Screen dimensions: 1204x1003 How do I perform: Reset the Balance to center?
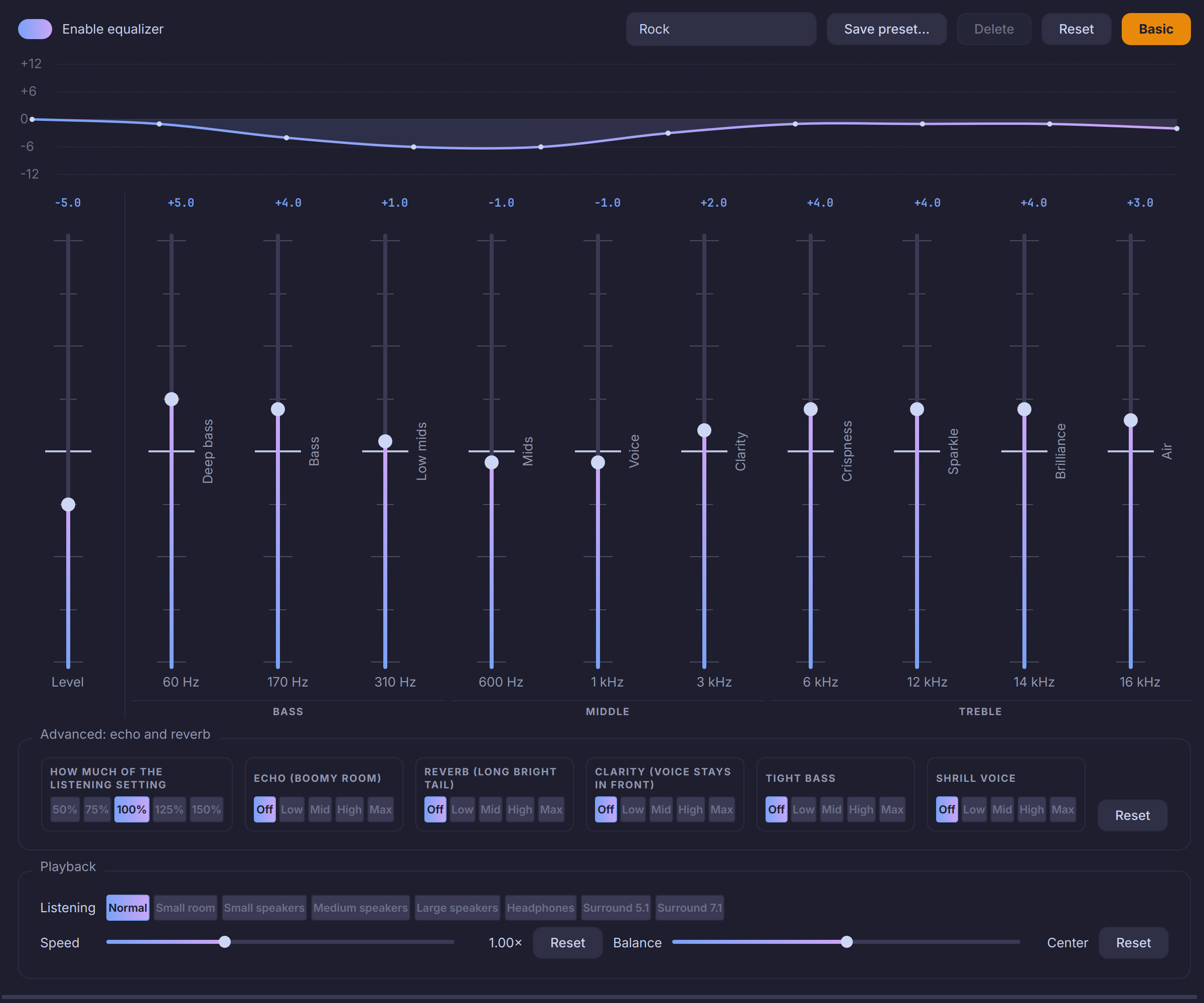point(1133,942)
